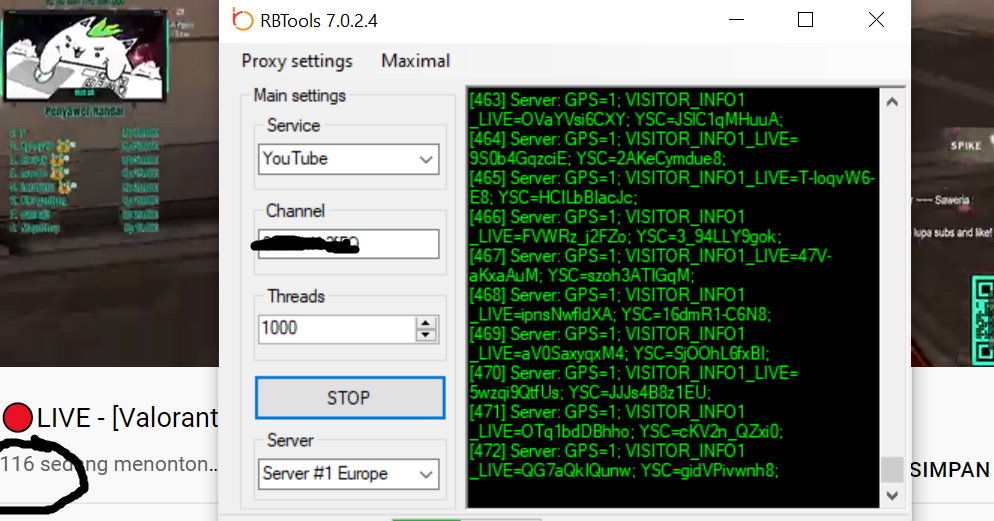The width and height of the screenshot is (994, 521).
Task: Click the log scrollbar down arrow
Action: (x=892, y=496)
